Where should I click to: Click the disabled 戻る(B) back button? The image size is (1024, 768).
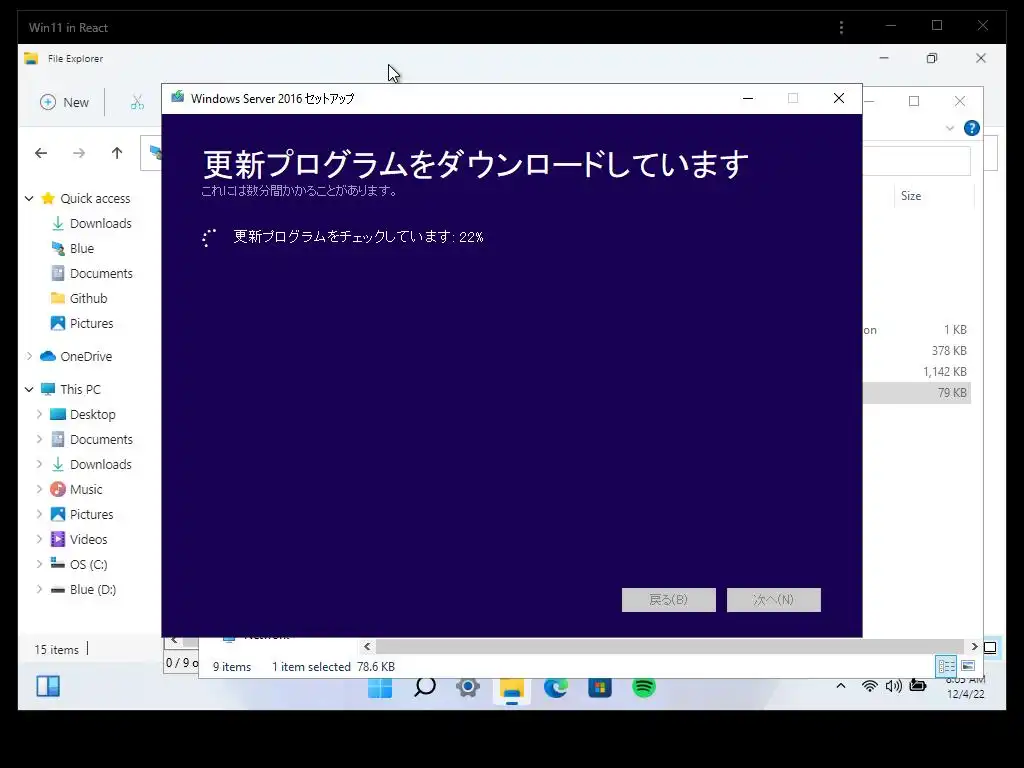669,600
